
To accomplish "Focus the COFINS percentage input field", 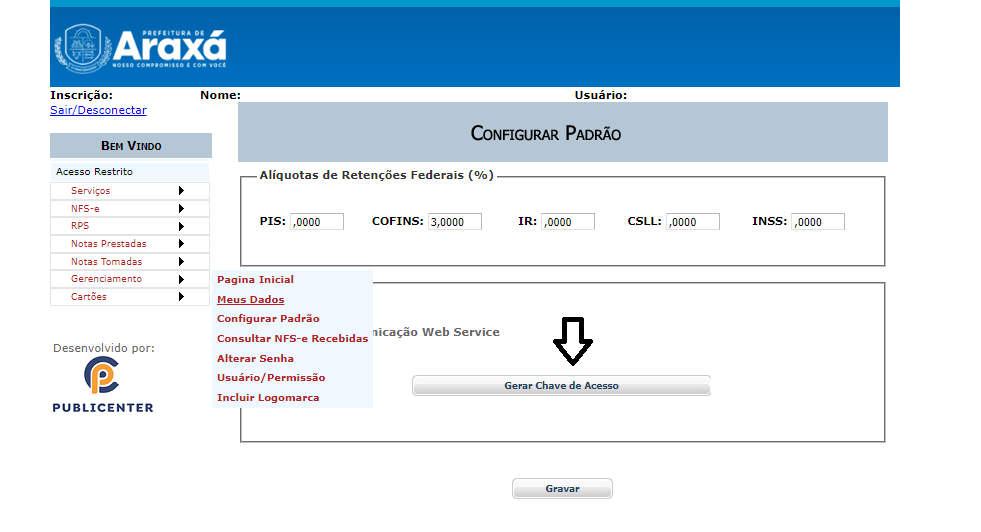I will pyautogui.click(x=455, y=222).
